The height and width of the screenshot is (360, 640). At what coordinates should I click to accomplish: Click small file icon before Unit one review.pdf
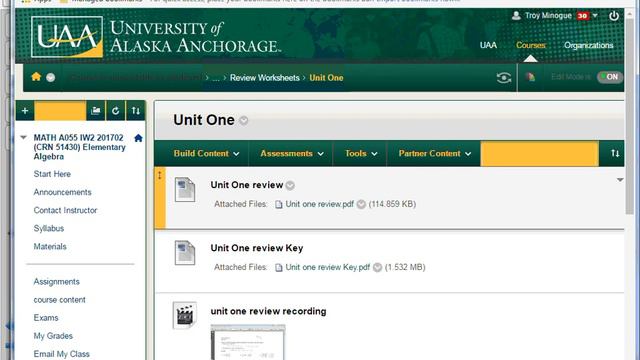279,204
